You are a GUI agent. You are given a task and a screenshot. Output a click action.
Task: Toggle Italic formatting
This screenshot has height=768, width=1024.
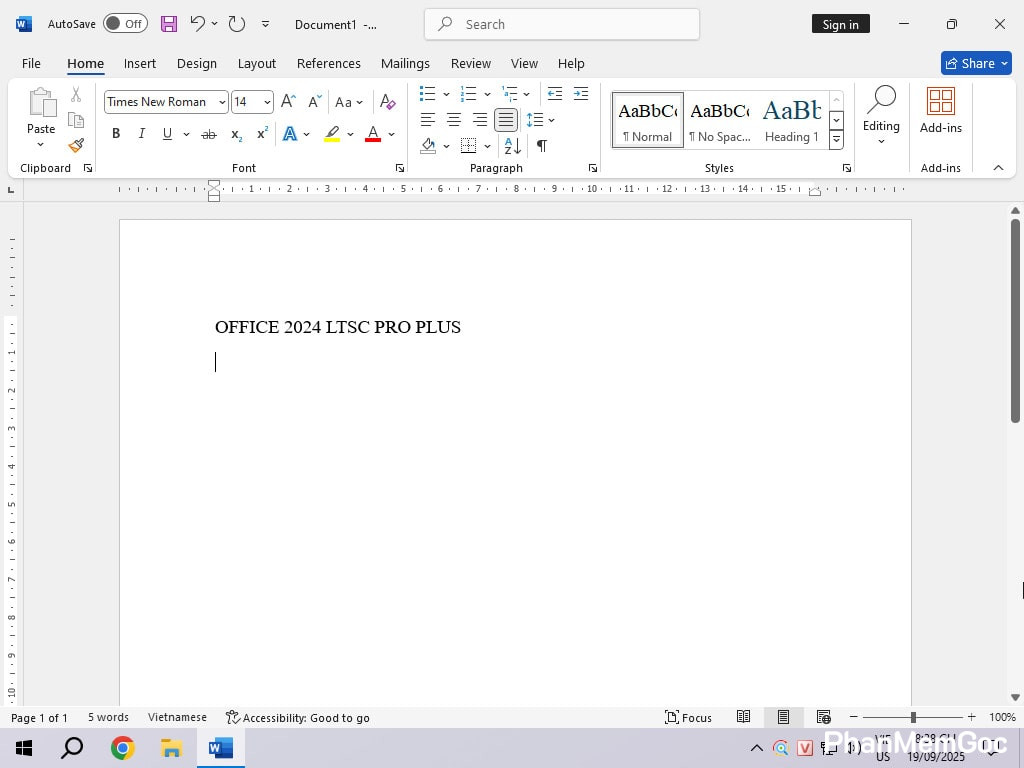pyautogui.click(x=141, y=134)
